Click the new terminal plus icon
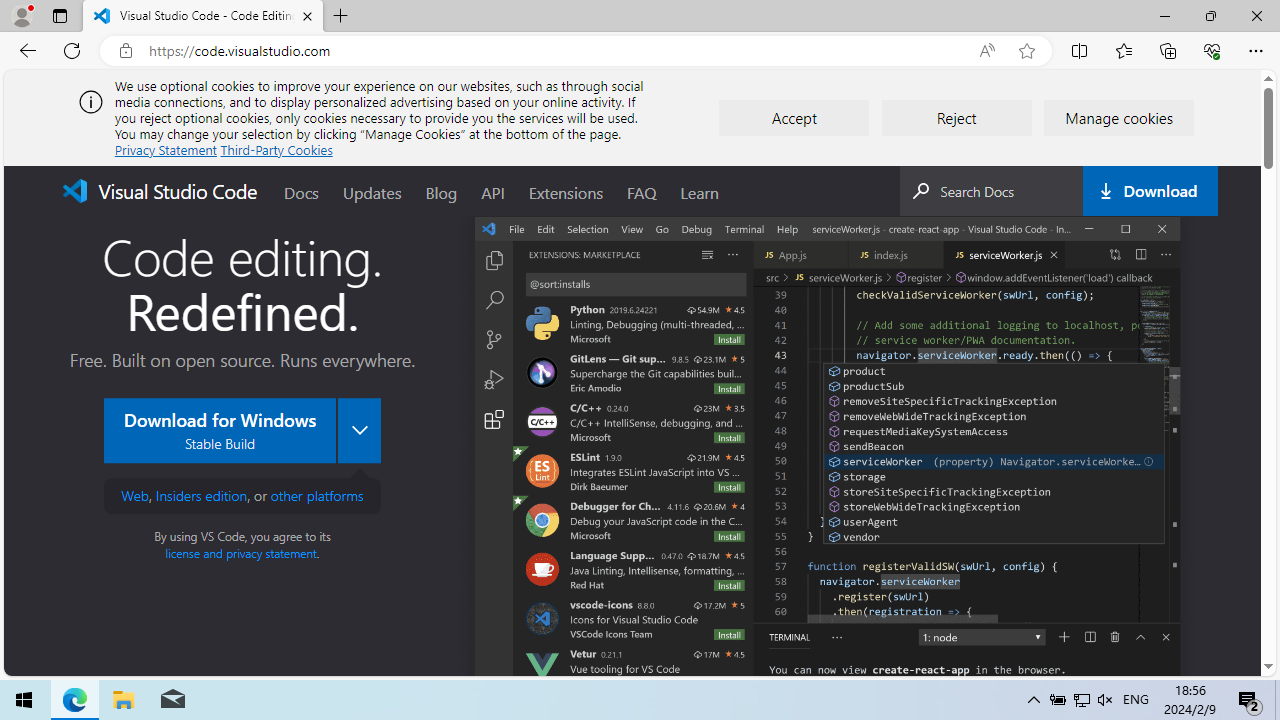 point(1064,637)
